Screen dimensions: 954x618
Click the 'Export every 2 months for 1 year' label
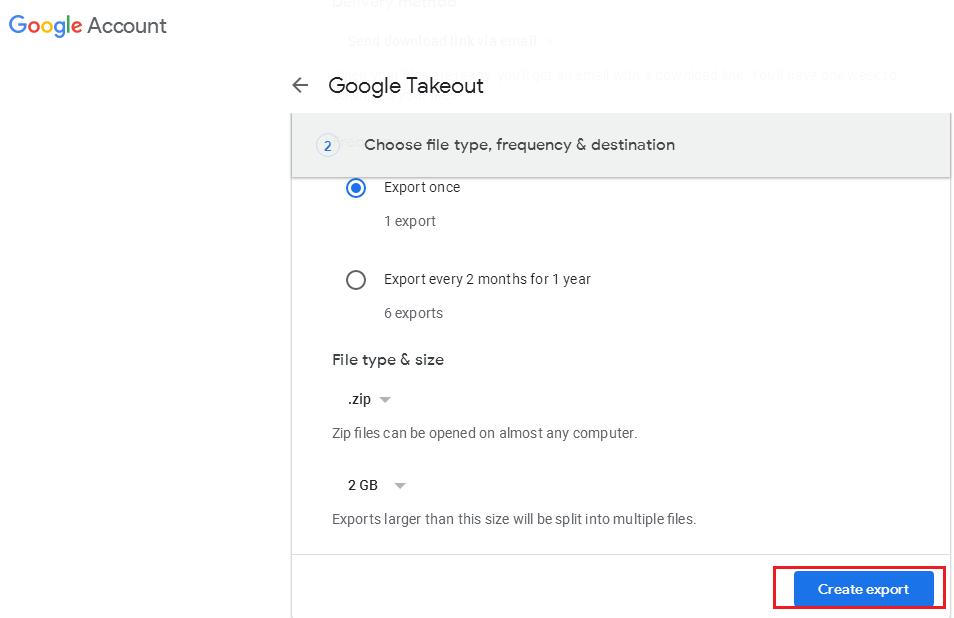point(487,279)
